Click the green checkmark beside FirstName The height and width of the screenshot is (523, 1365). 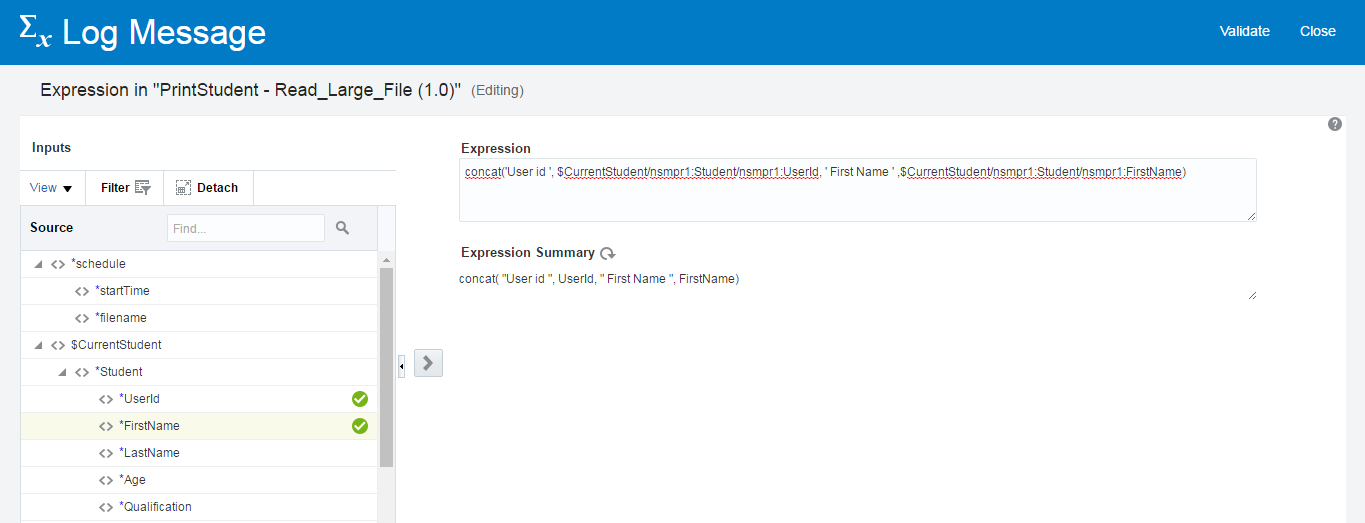(360, 426)
